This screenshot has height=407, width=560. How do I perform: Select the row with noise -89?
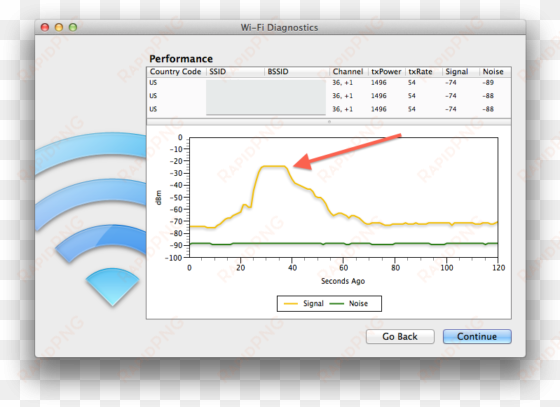tap(329, 82)
